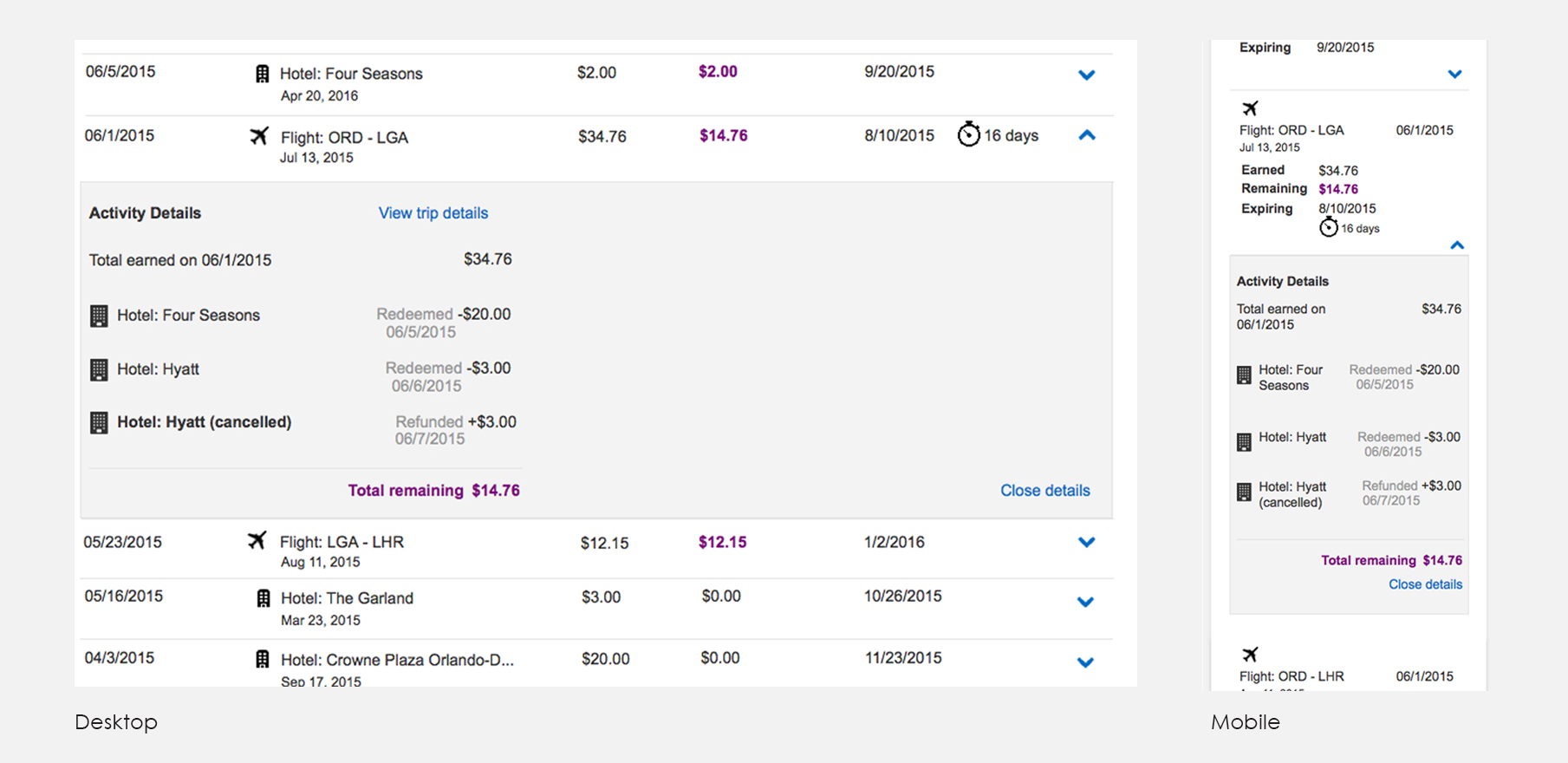The width and height of the screenshot is (1568, 763).
Task: Click Close details in desktop panel
Action: (x=1044, y=491)
